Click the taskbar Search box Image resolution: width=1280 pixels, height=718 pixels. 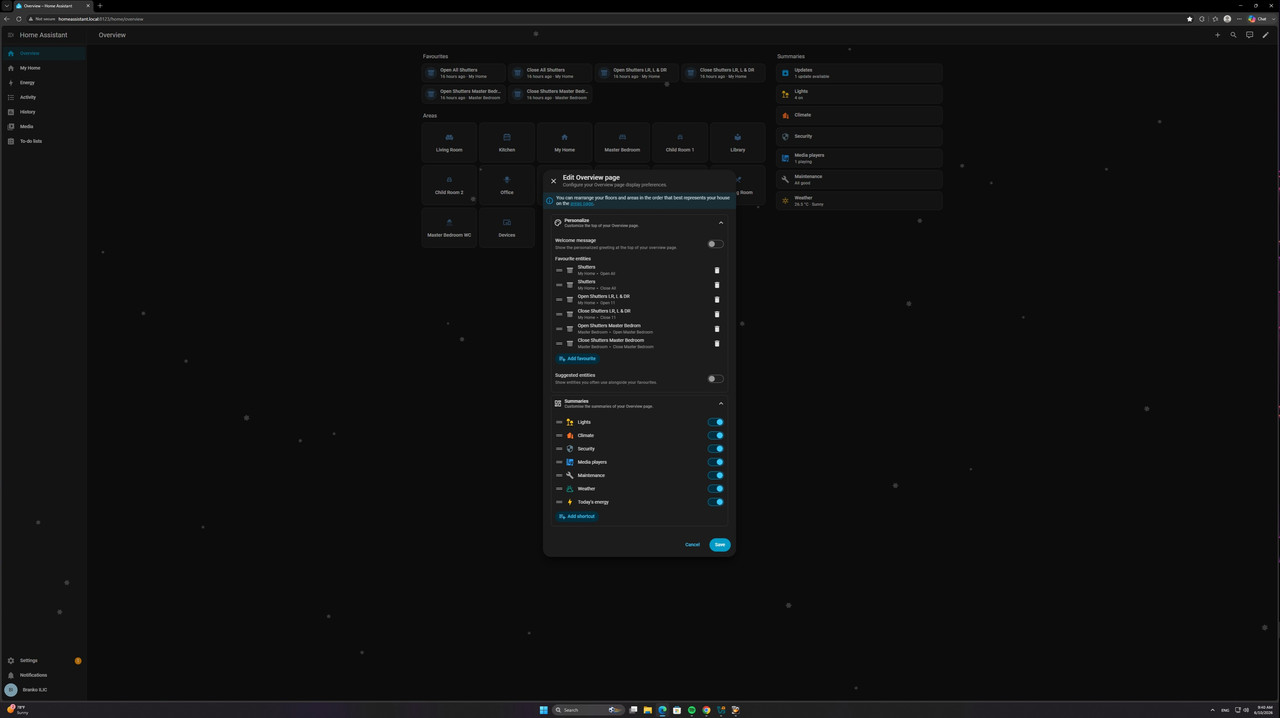(589, 710)
